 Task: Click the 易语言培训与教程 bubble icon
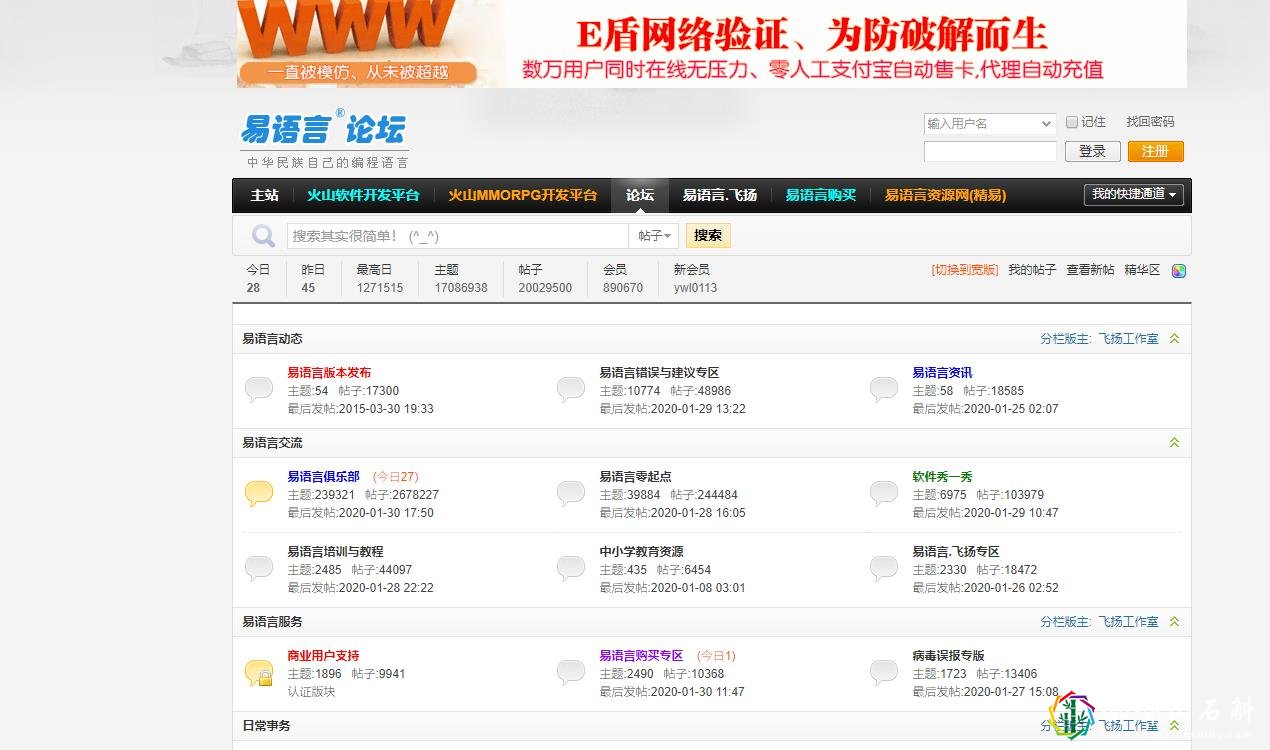point(259,568)
